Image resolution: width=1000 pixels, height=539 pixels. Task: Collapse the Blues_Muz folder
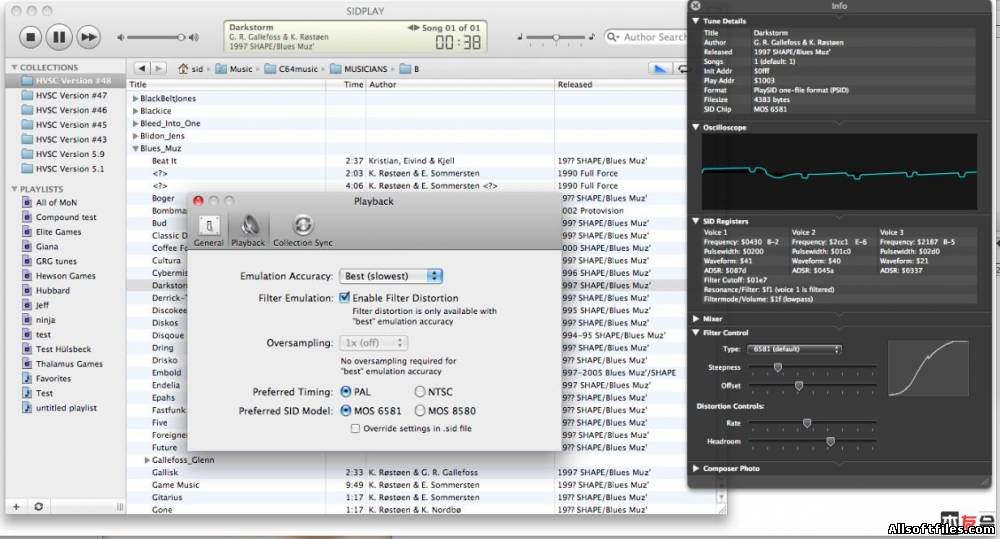pyautogui.click(x=135, y=148)
